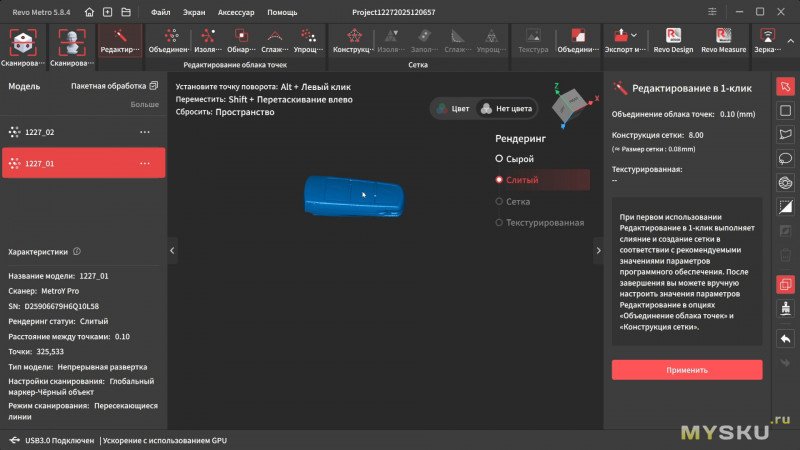
Task: Select the lasso selection tool
Action: click(785, 158)
